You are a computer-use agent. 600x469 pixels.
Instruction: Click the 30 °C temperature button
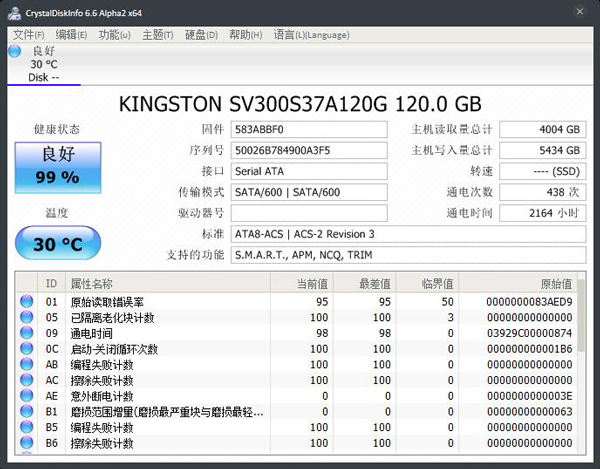pos(58,243)
